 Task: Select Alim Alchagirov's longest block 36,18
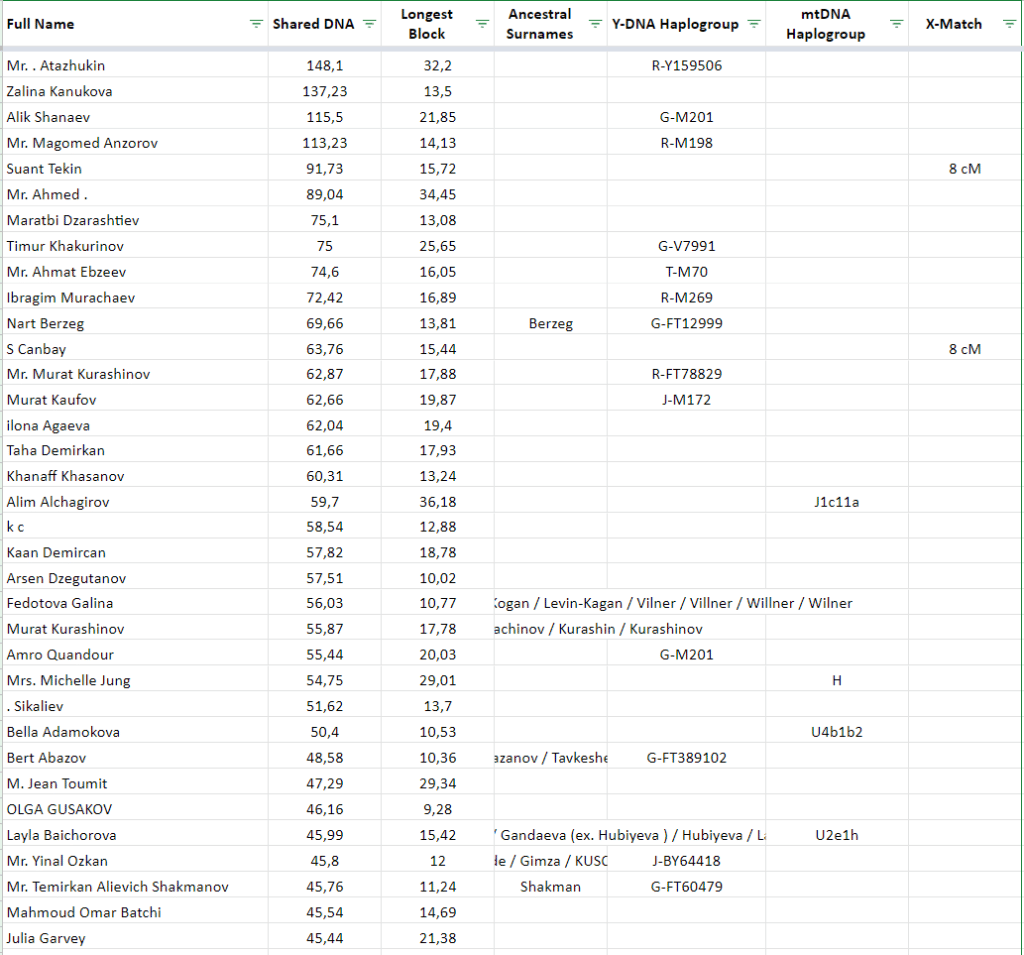point(437,502)
